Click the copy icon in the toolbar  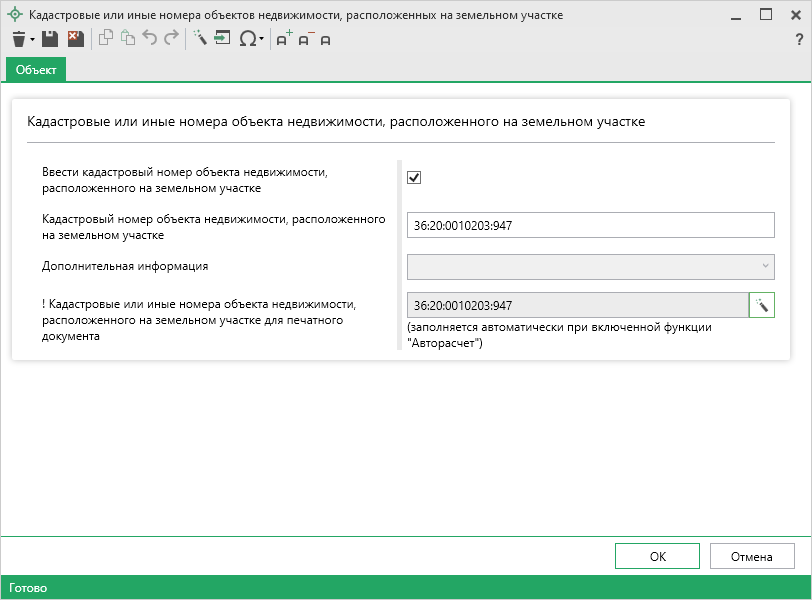click(x=106, y=39)
